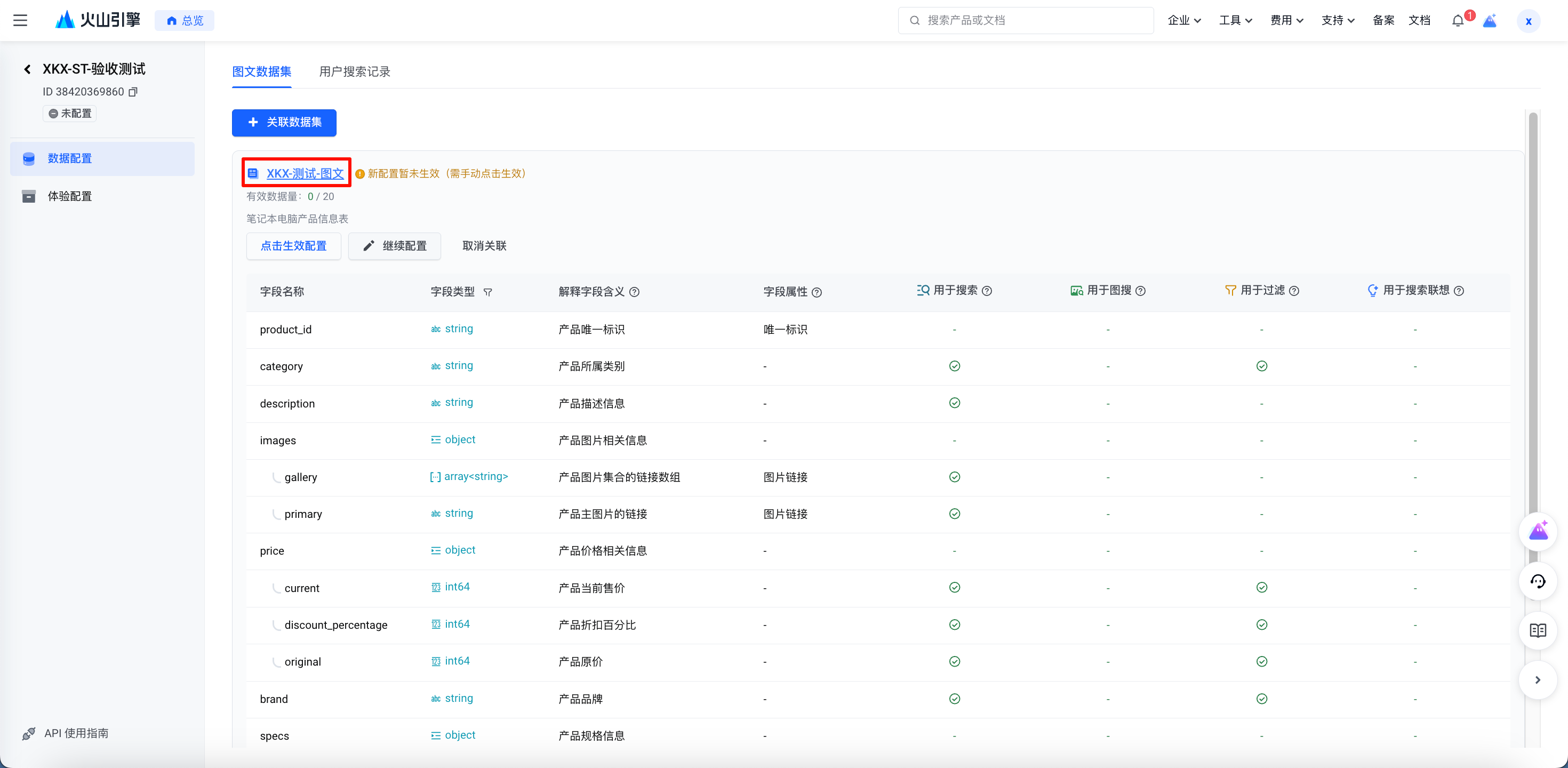
Task: Click help icon beside 解释字段含义
Action: click(634, 292)
